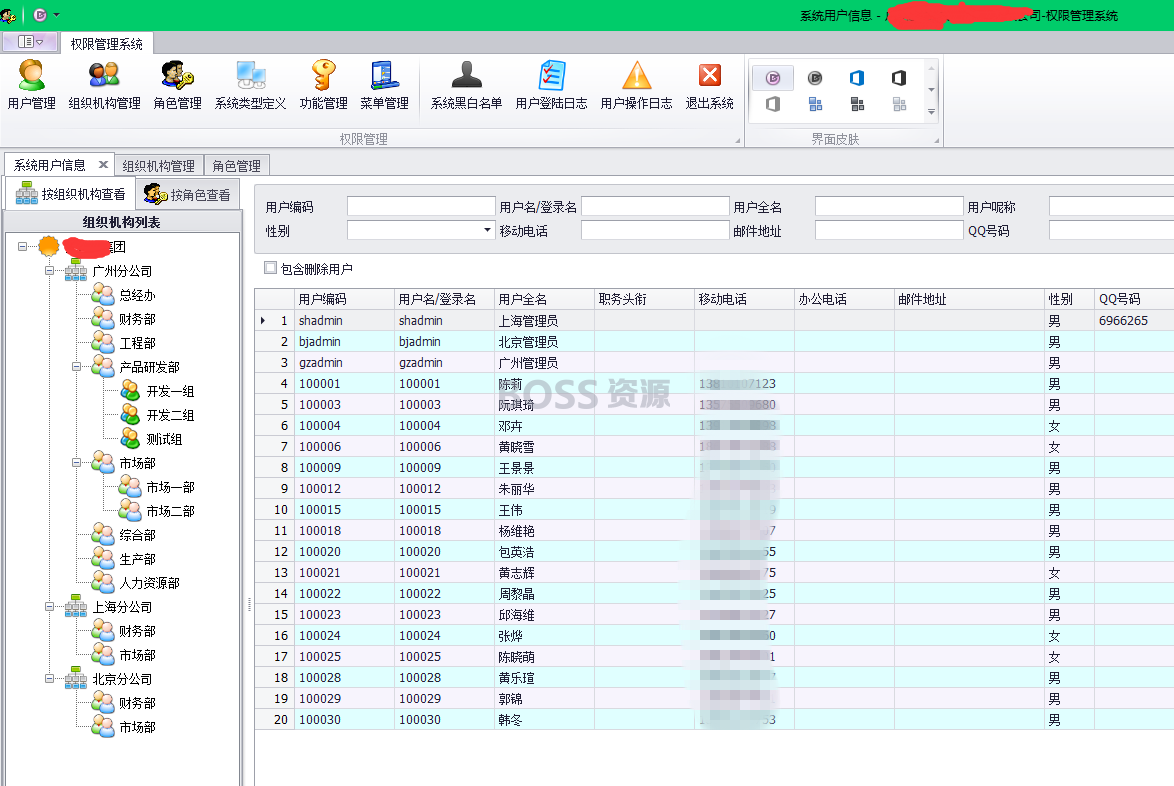Select the dark gray round skin icon
The image size is (1174, 786).
(x=815, y=78)
